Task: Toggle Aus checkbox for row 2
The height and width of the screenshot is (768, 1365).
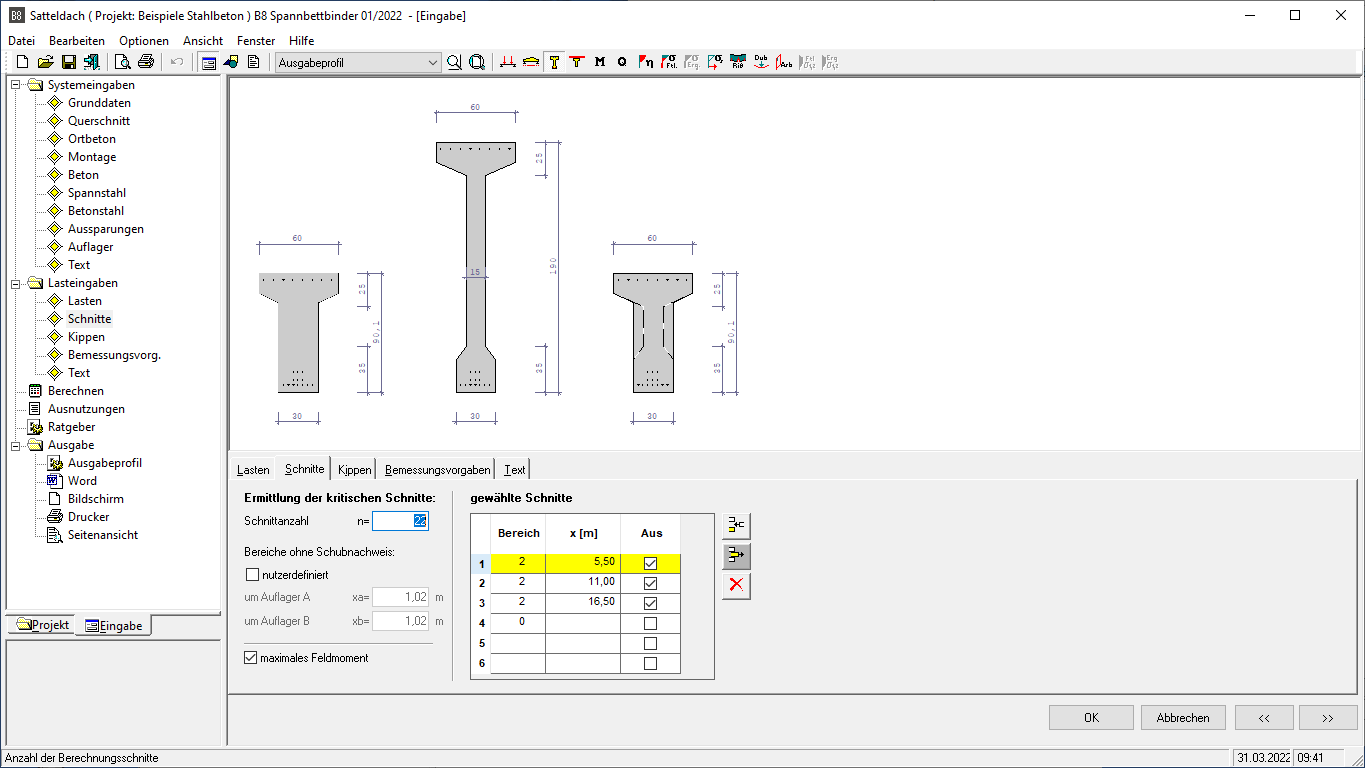Action: pos(651,583)
